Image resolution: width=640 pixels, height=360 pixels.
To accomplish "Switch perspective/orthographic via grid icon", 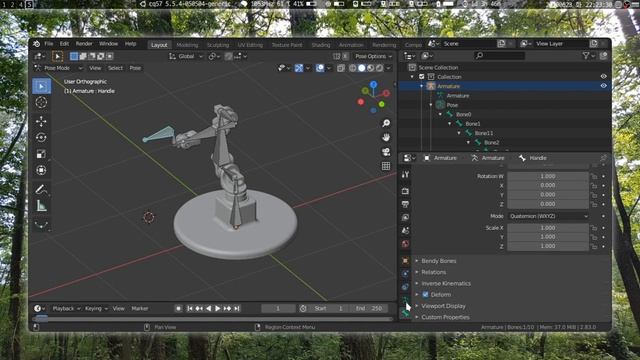I will (x=386, y=166).
